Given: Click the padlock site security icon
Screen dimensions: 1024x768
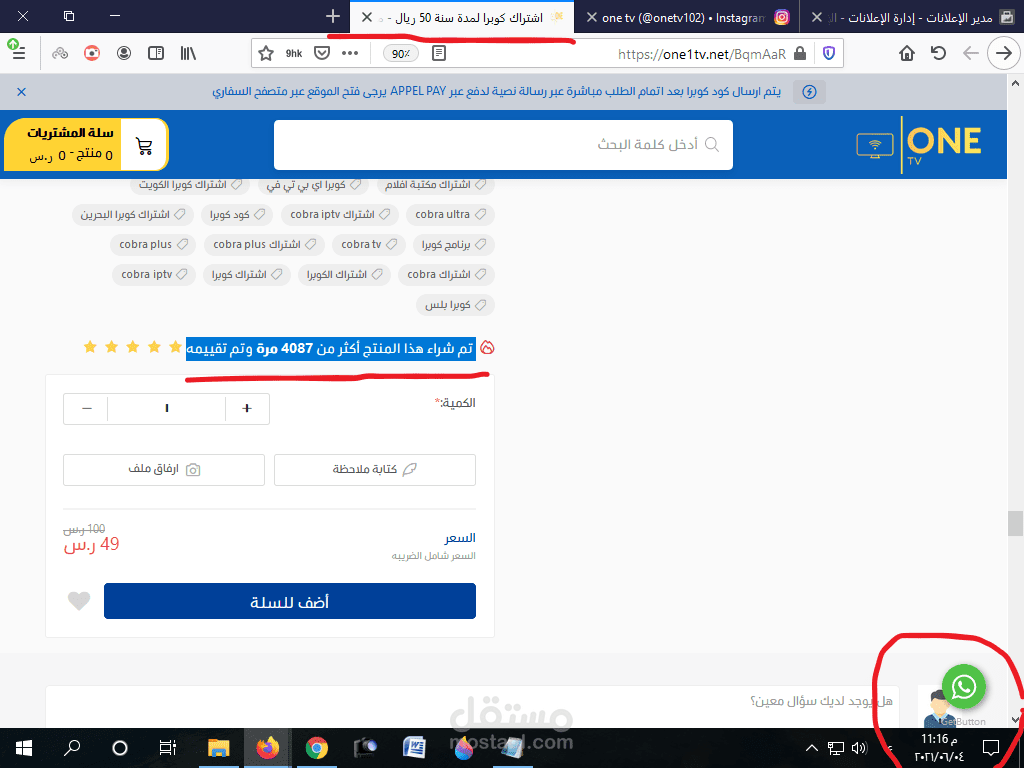Looking at the screenshot, I should point(799,54).
